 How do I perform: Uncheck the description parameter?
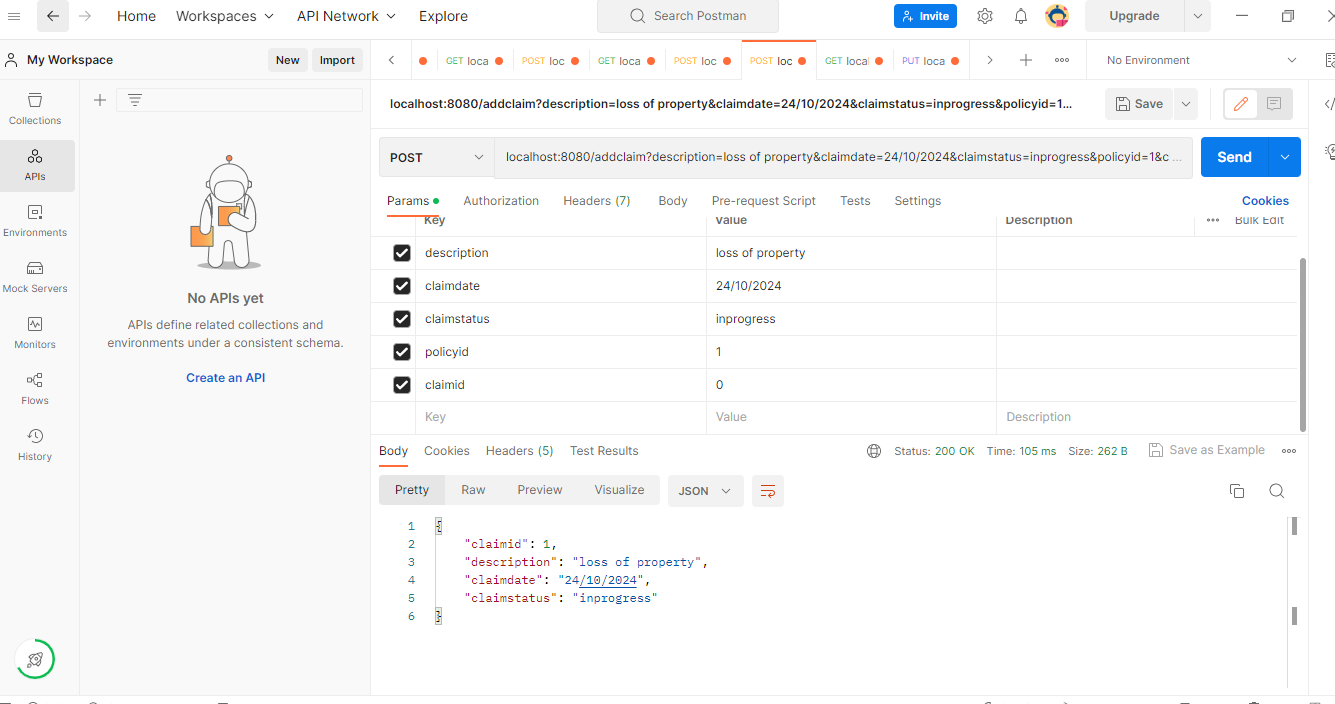[402, 253]
